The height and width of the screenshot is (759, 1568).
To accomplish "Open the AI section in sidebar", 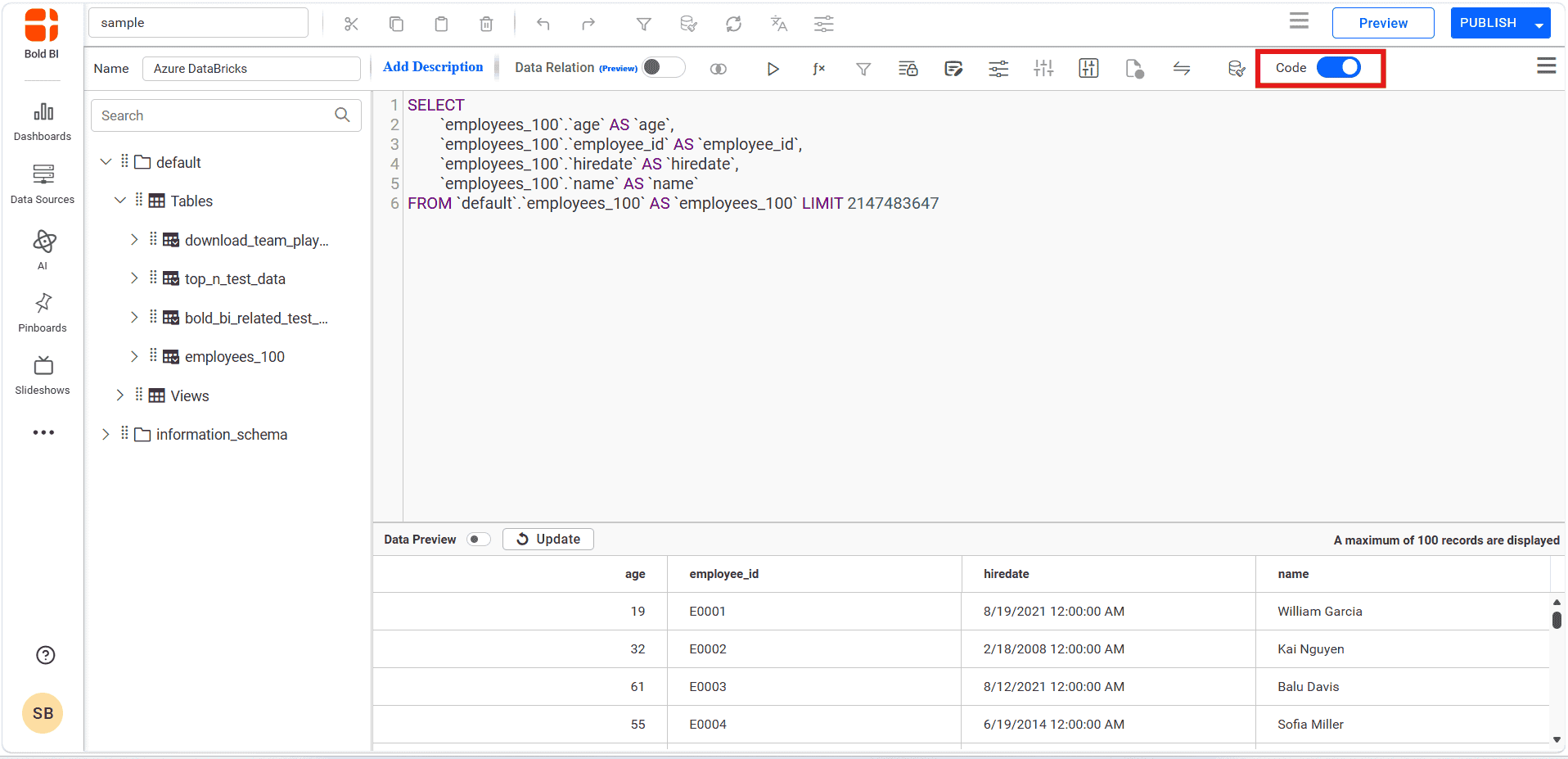I will [x=43, y=249].
